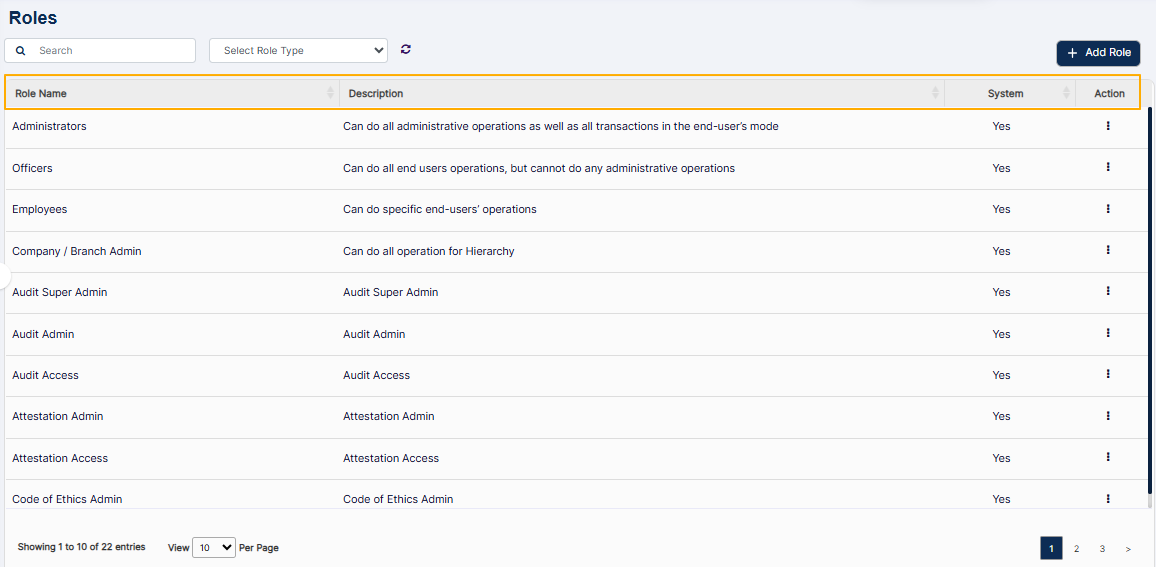Click description 'Can do all operation for Hierarchy'
The width and height of the screenshot is (1156, 567).
pos(429,251)
